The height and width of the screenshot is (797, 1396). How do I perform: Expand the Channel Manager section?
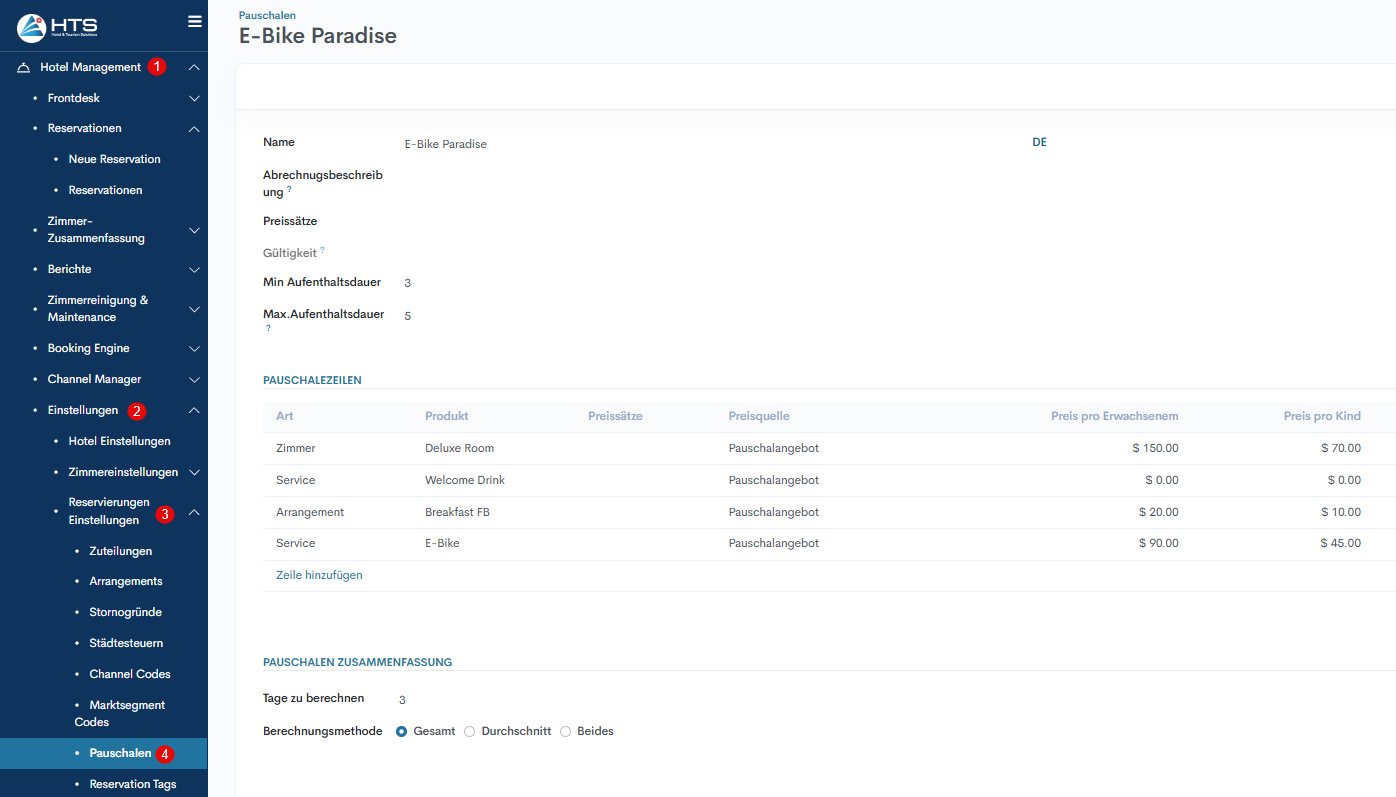(194, 380)
